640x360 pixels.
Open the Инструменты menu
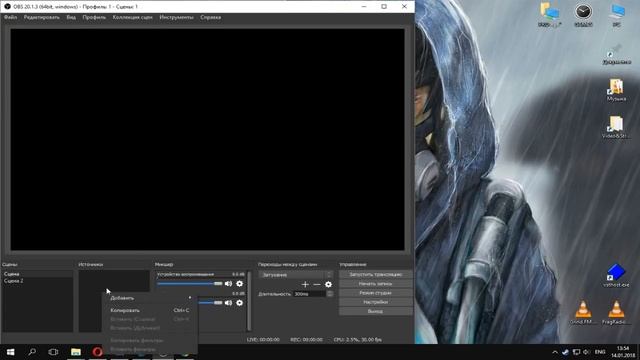176,18
